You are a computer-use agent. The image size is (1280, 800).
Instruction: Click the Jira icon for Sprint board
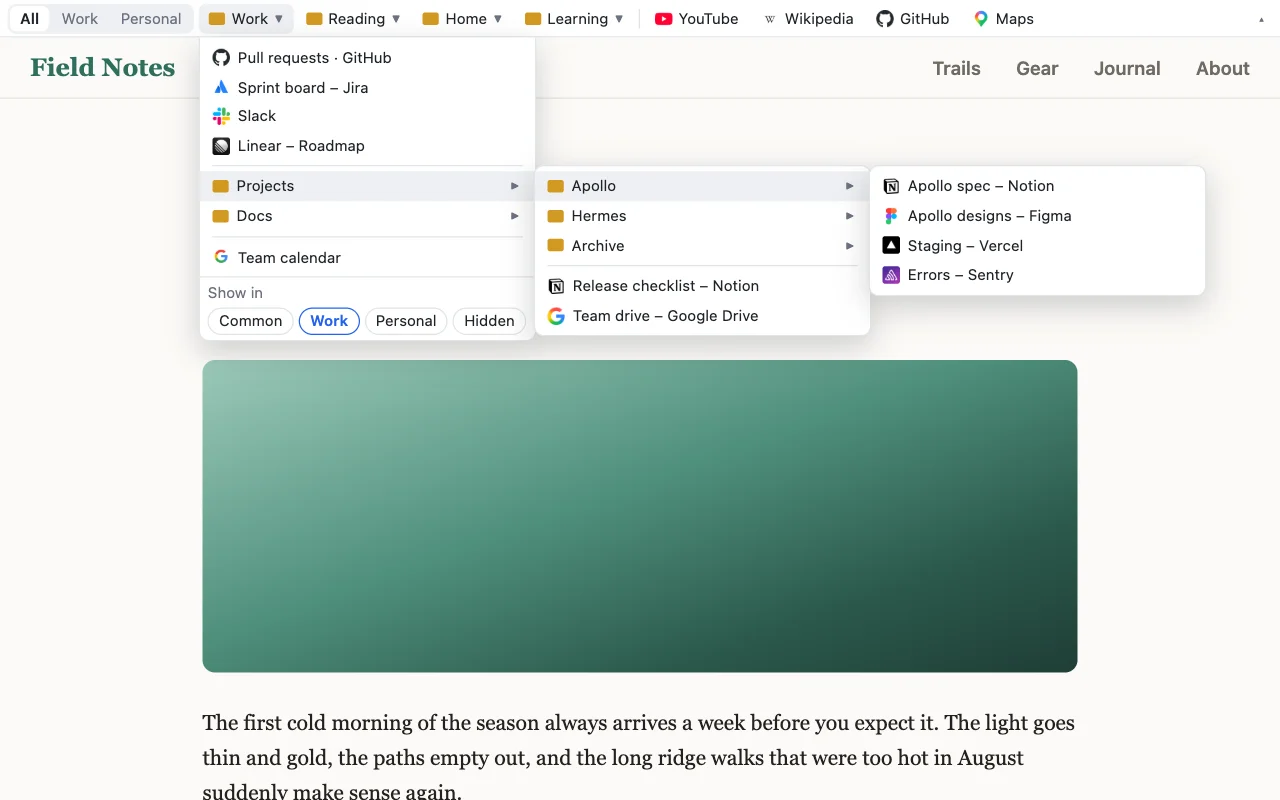click(x=221, y=88)
